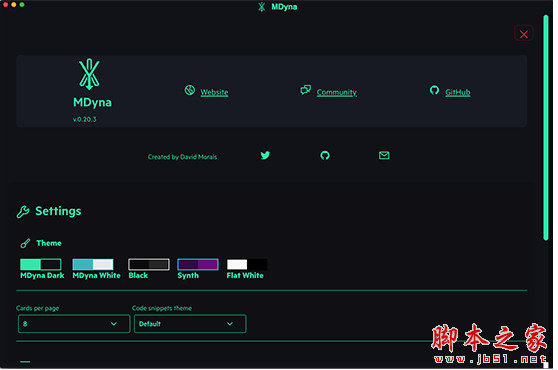Click the macOS yellow minimize button
Screen dimensions: 558x370
coord(14,5)
